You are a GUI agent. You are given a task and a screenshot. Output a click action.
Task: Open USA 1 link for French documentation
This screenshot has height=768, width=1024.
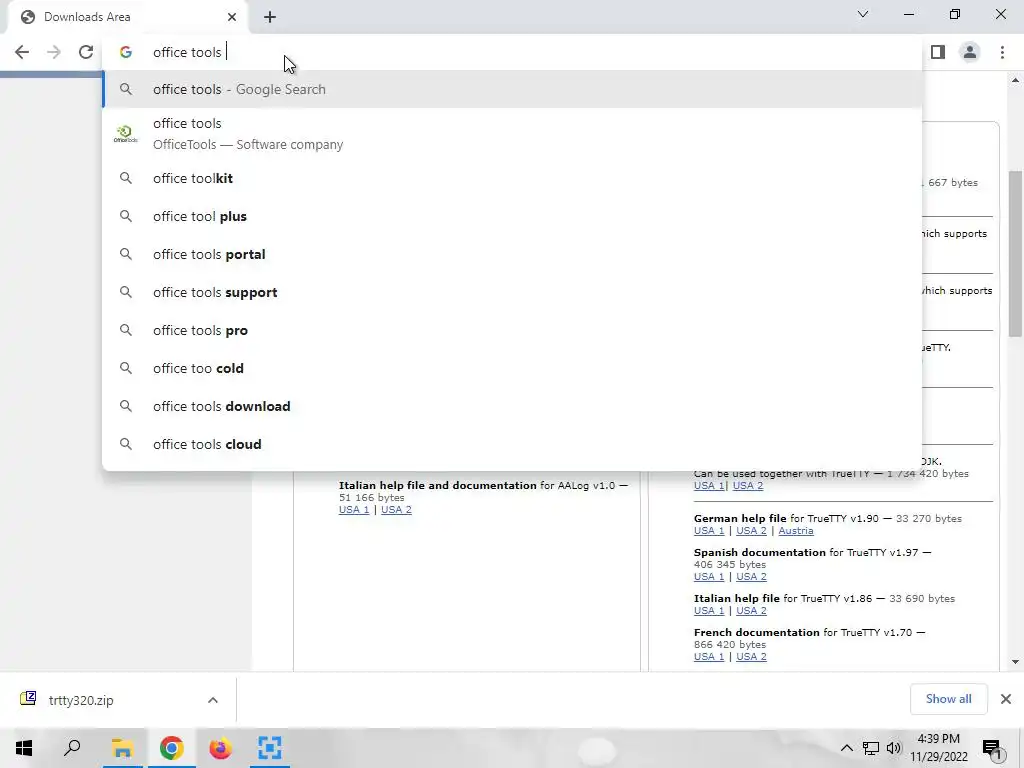[709, 656]
